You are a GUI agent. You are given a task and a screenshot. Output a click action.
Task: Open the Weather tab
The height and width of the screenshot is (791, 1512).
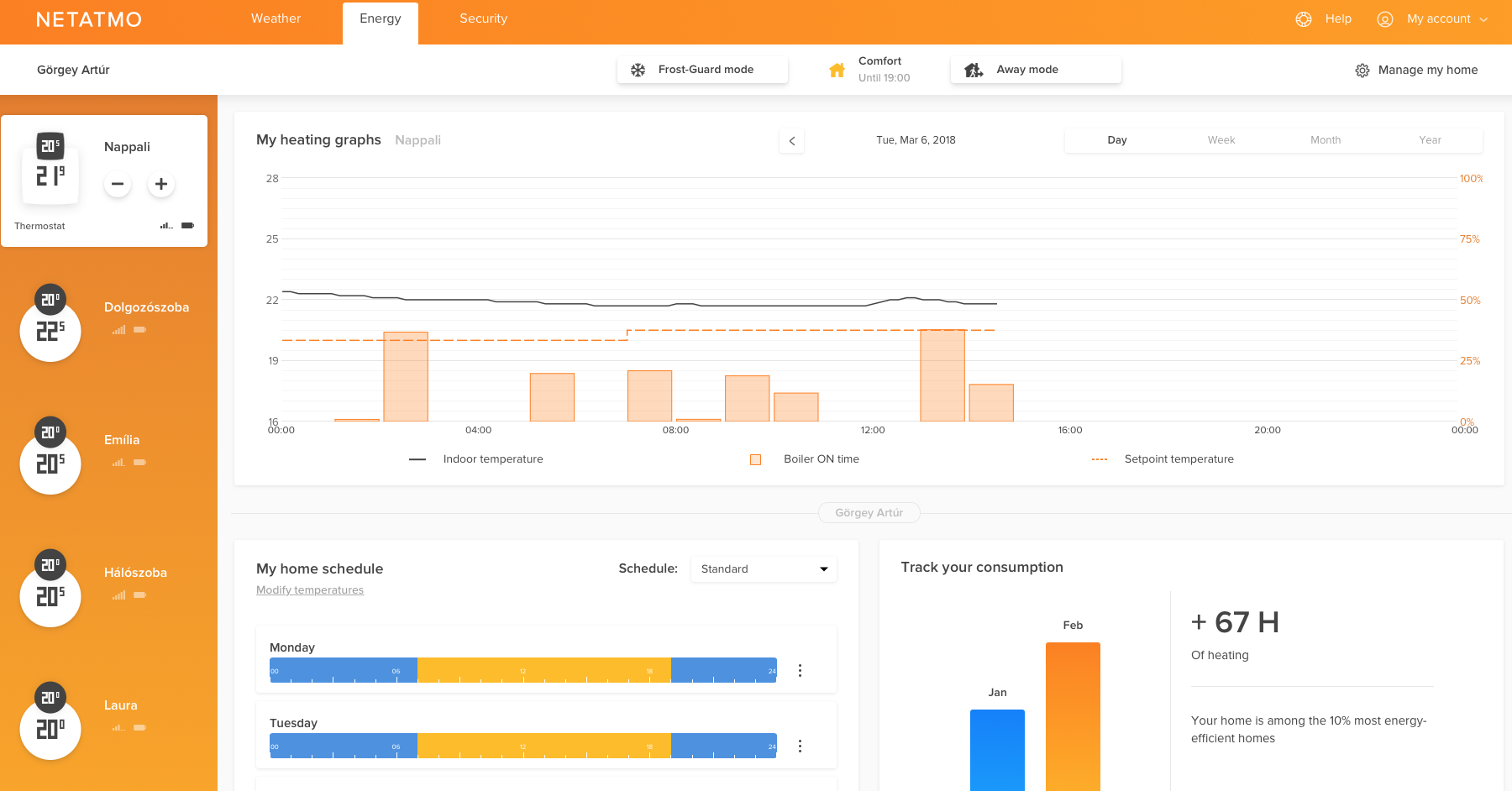coord(276,18)
